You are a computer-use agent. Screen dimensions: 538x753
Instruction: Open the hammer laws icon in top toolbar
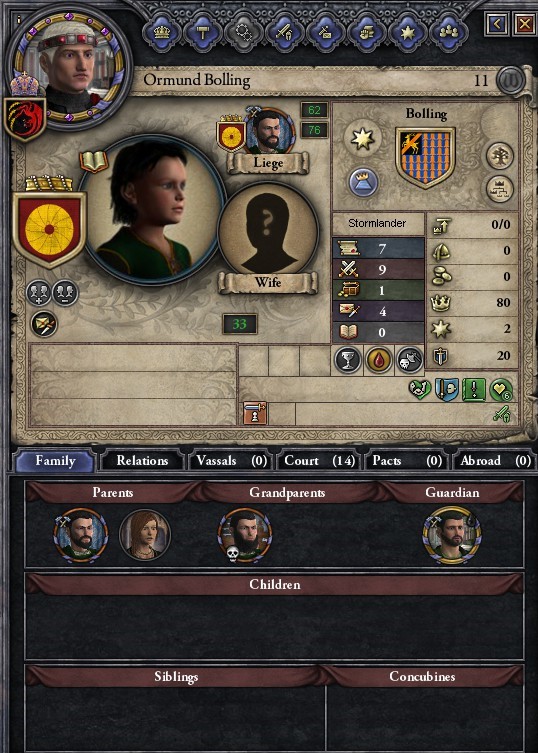click(x=203, y=32)
